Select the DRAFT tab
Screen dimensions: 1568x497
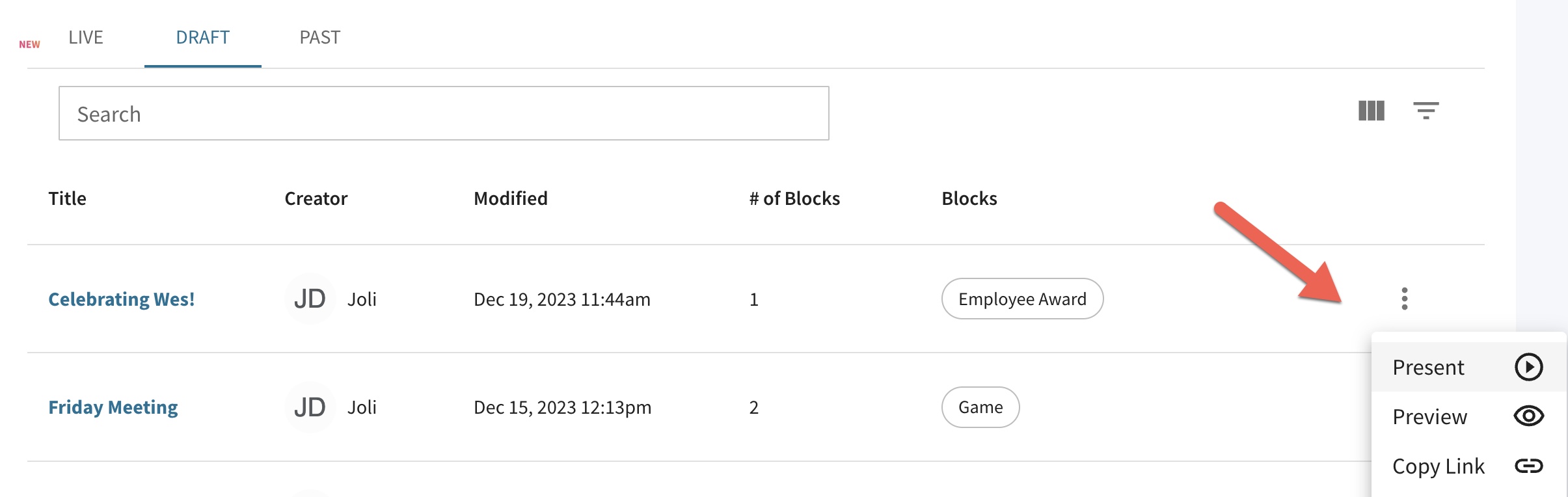(202, 37)
